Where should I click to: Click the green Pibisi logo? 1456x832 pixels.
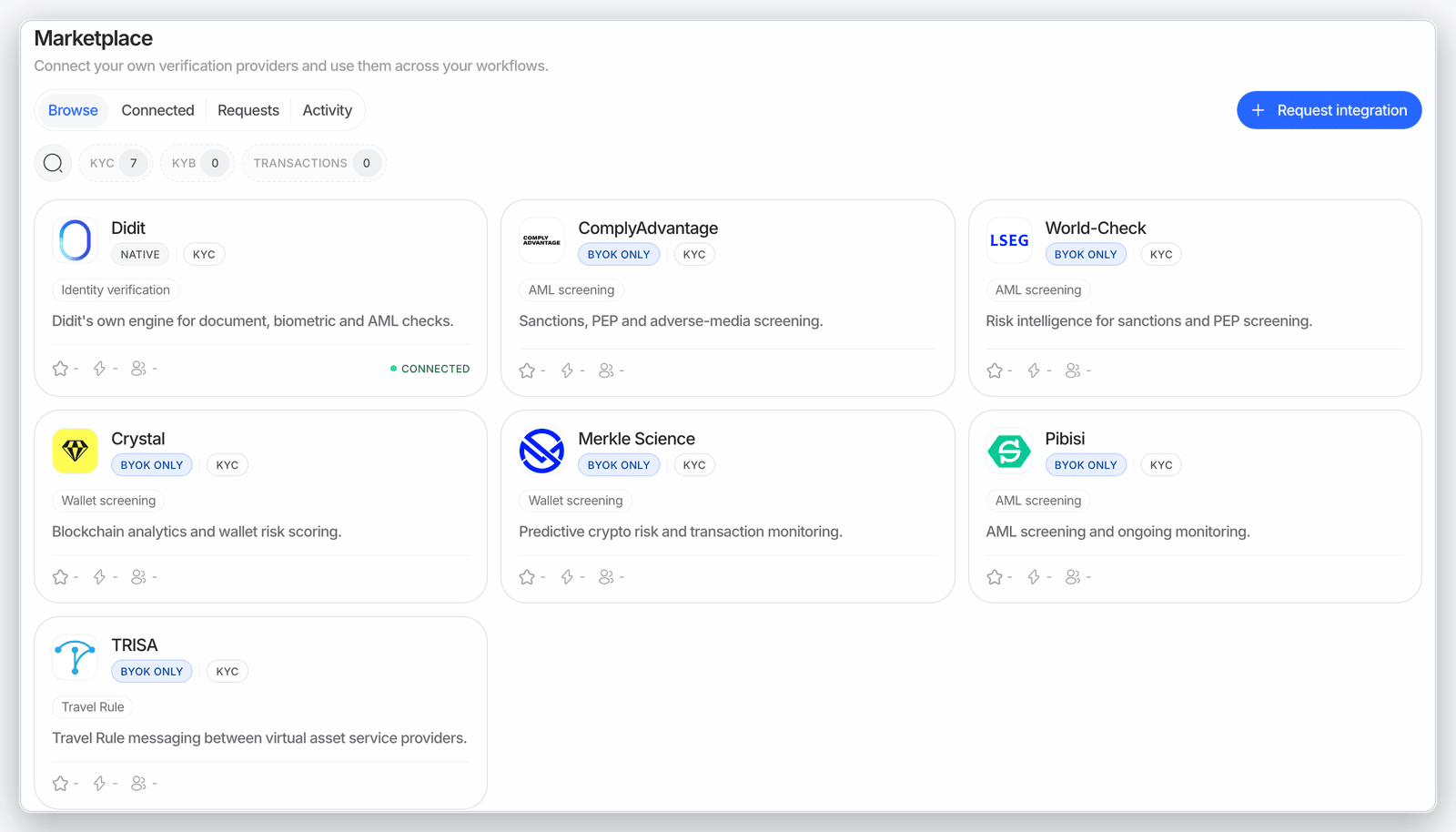(x=1009, y=451)
